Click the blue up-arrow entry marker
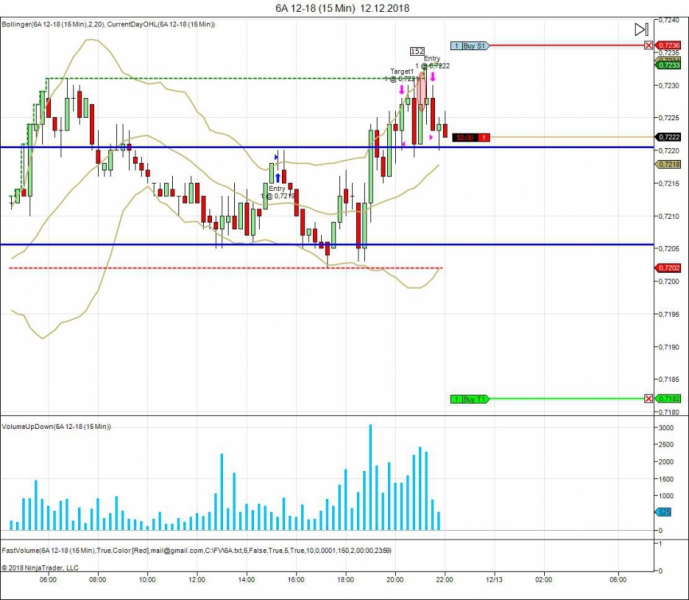689x600 pixels. [x=278, y=178]
